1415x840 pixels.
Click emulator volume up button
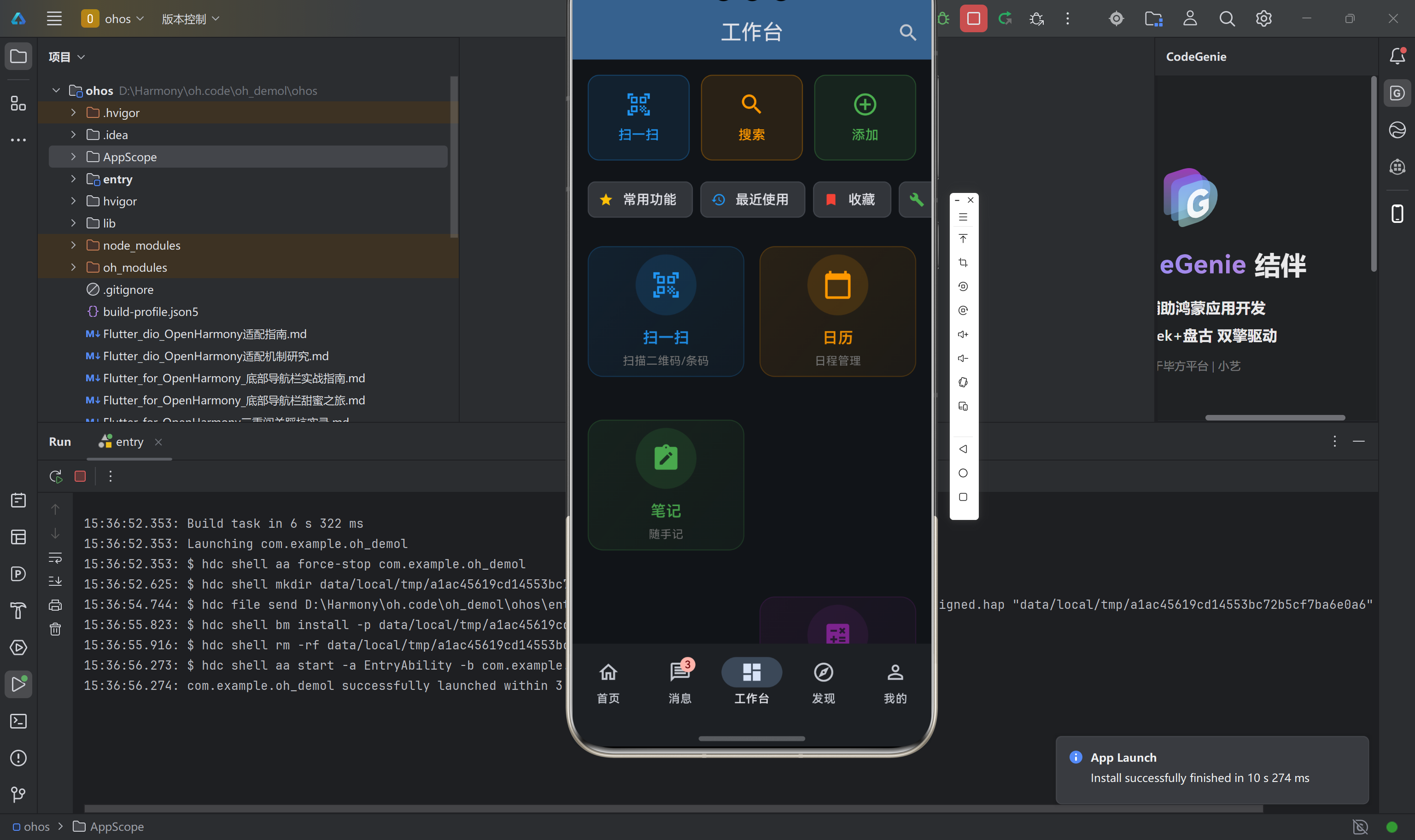(963, 334)
